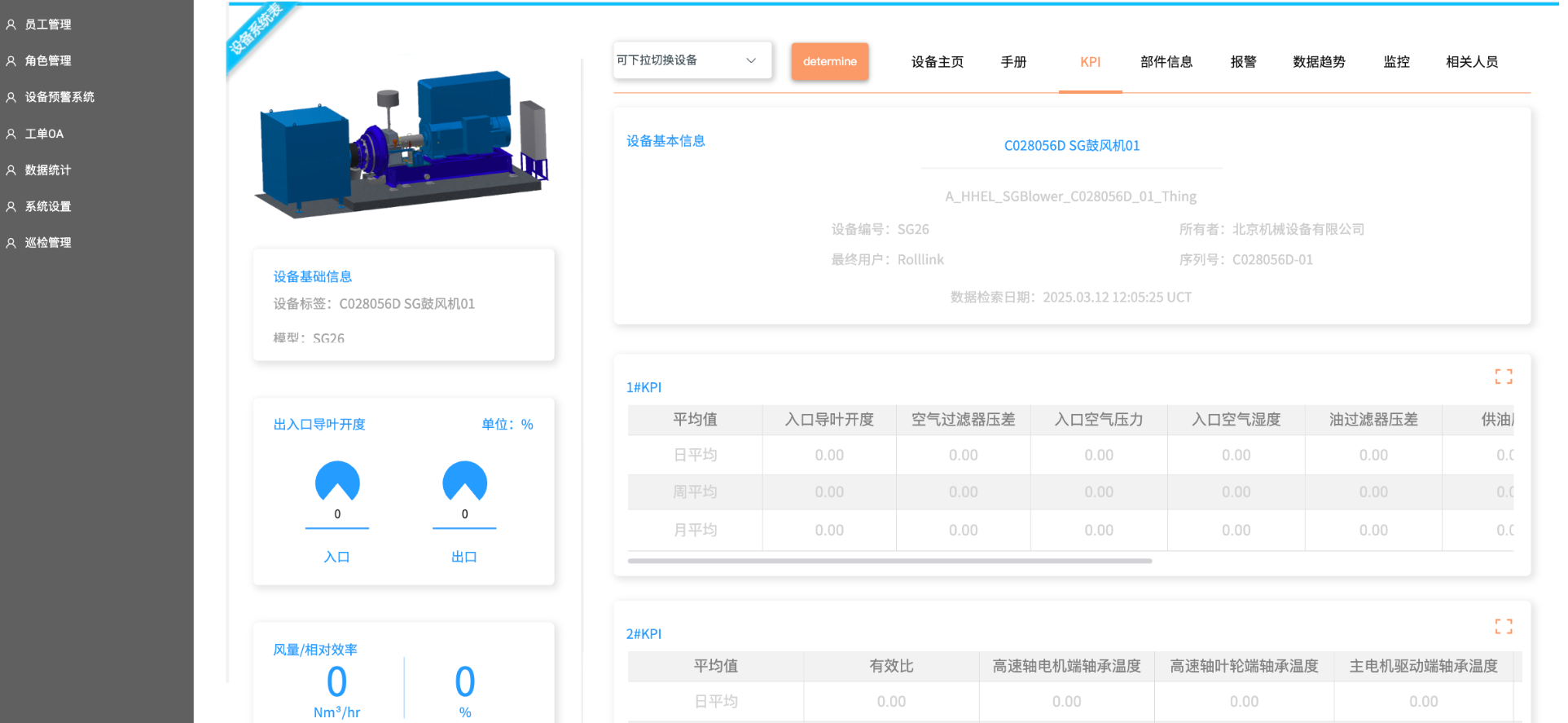
Task: Open the 可下拉切换设备 dropdown
Action: 684,60
